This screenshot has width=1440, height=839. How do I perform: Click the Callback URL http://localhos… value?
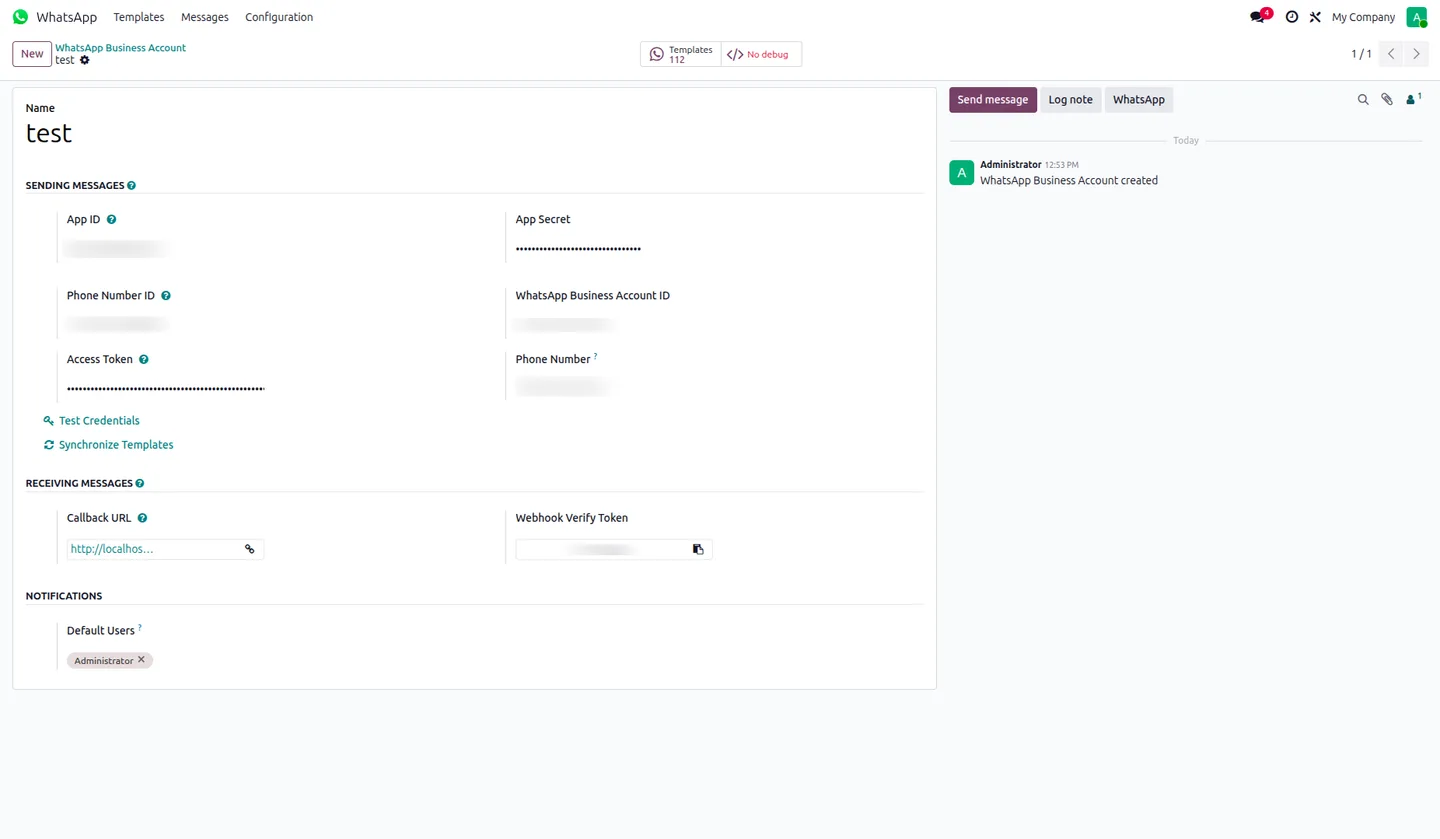tap(112, 549)
